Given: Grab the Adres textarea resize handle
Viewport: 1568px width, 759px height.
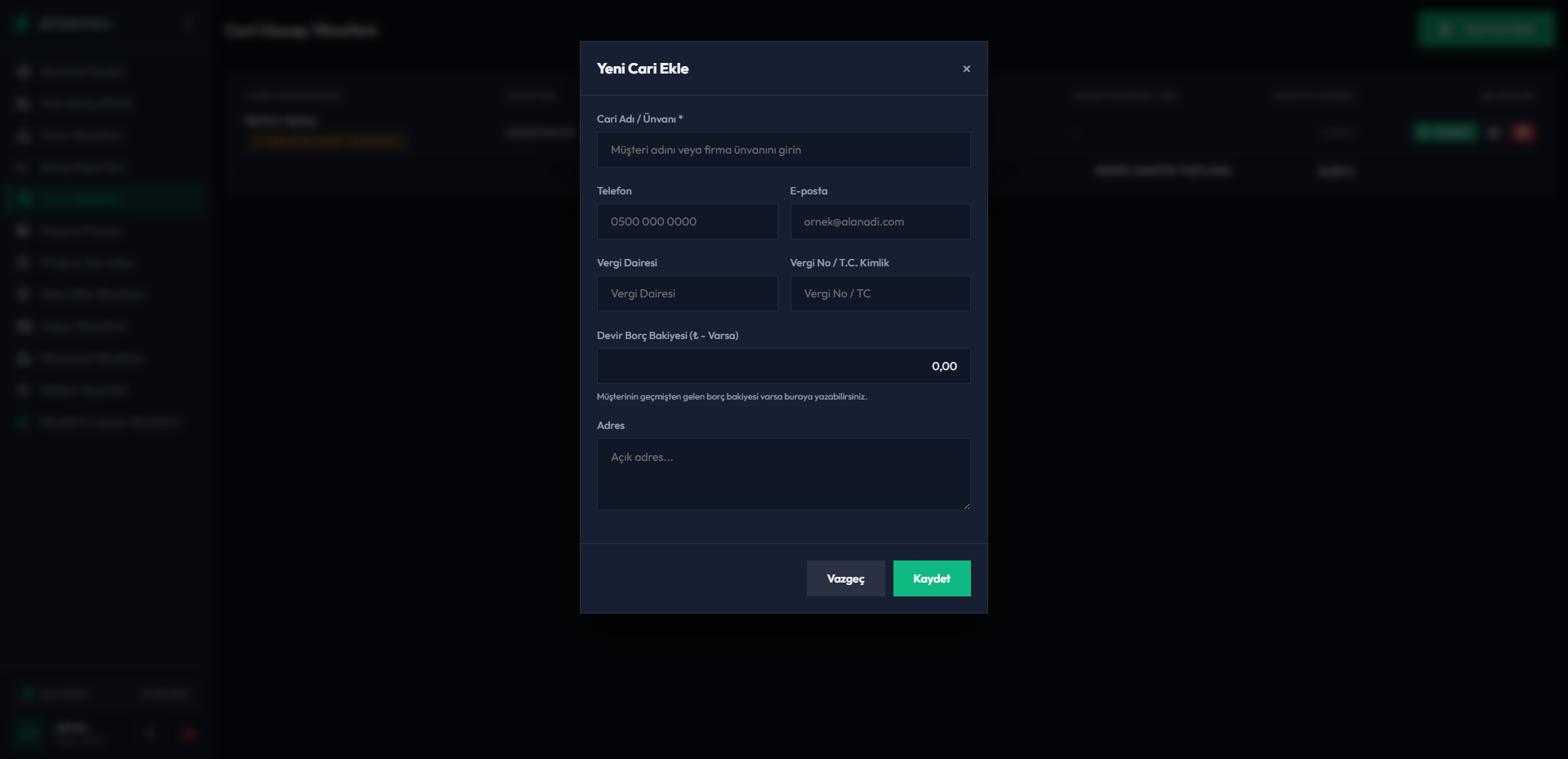Looking at the screenshot, I should (966, 506).
